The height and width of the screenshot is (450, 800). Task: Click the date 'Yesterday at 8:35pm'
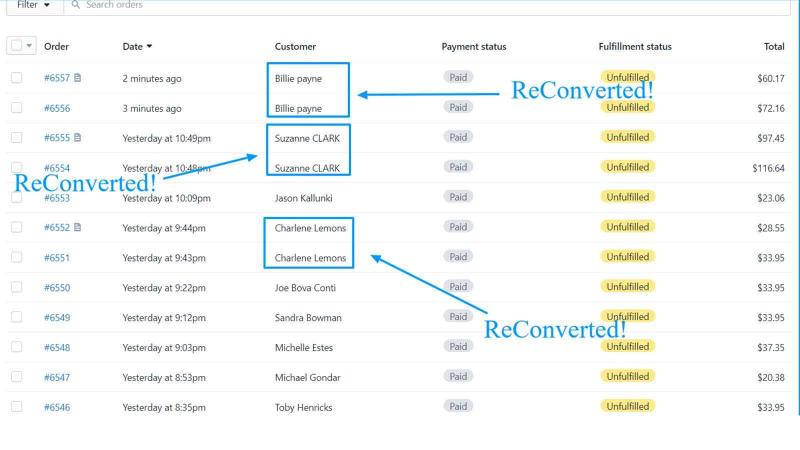(x=164, y=407)
